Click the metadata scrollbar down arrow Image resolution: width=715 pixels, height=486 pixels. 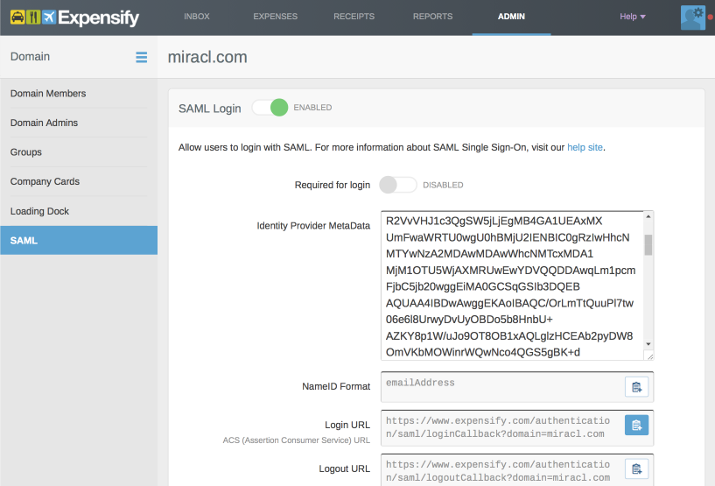pos(648,344)
